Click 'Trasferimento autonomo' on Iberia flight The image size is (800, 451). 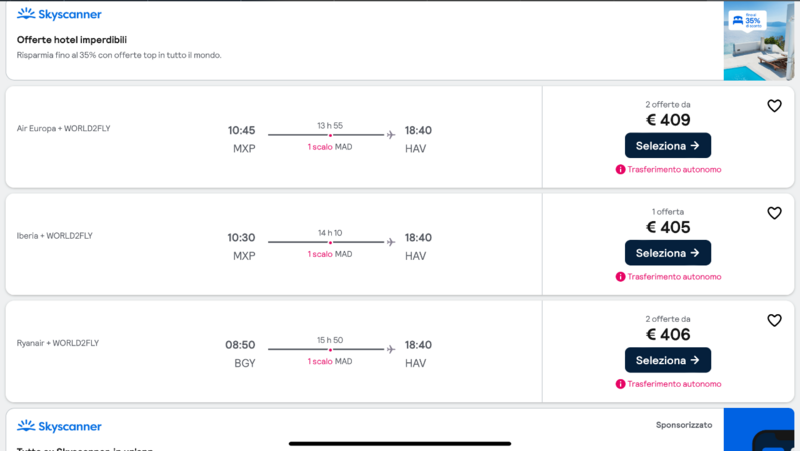tap(674, 277)
